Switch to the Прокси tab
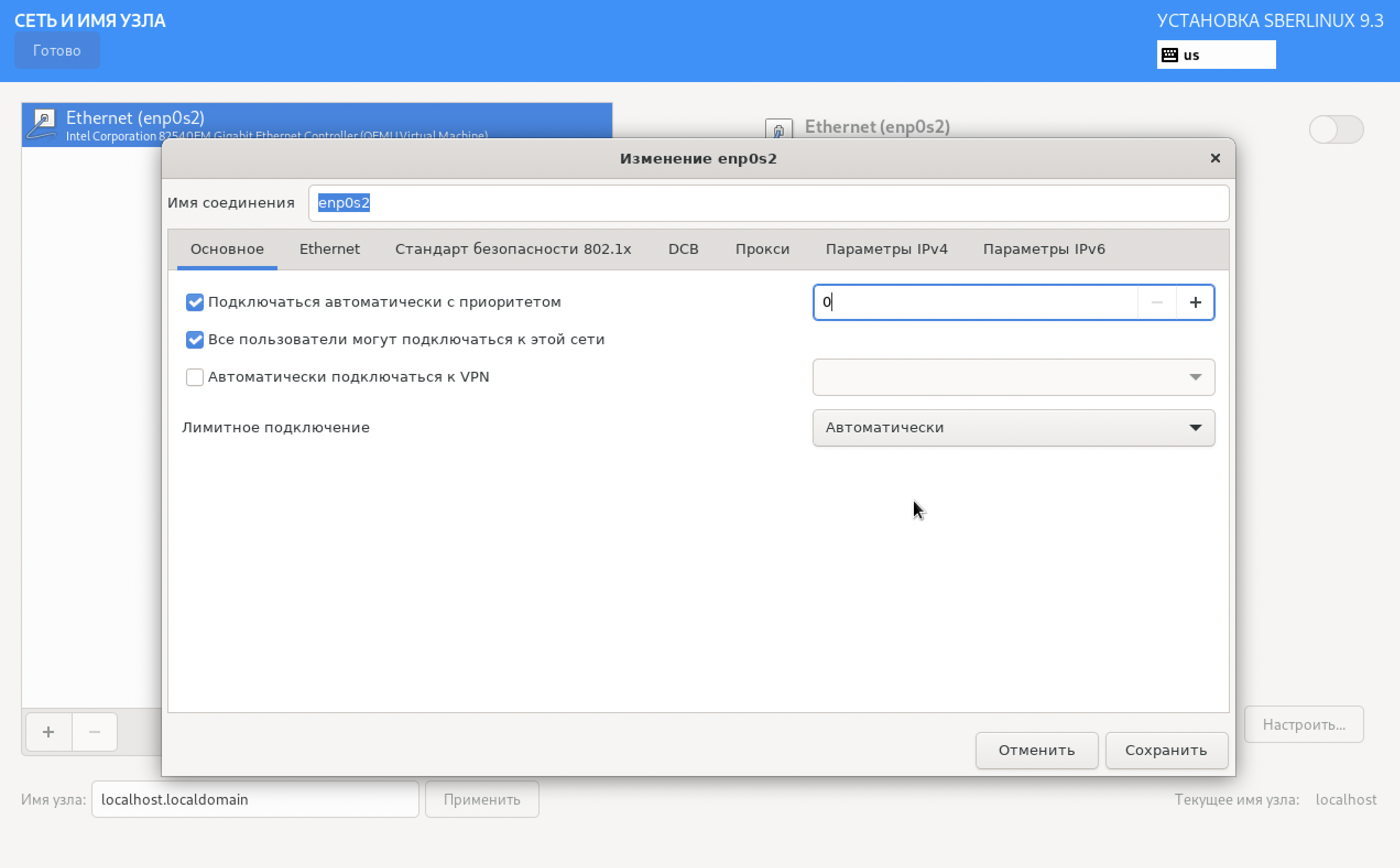Screen dimensions: 1400x868 762,249
